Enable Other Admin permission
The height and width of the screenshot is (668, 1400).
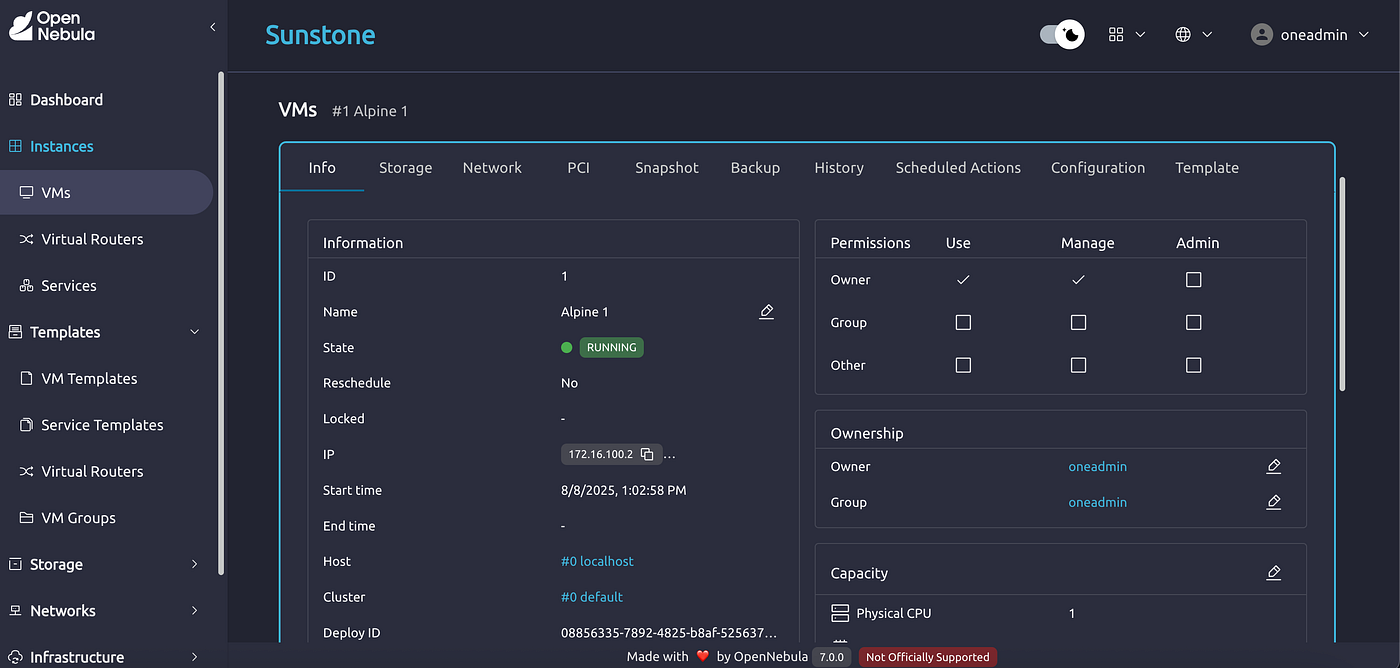[1193, 365]
